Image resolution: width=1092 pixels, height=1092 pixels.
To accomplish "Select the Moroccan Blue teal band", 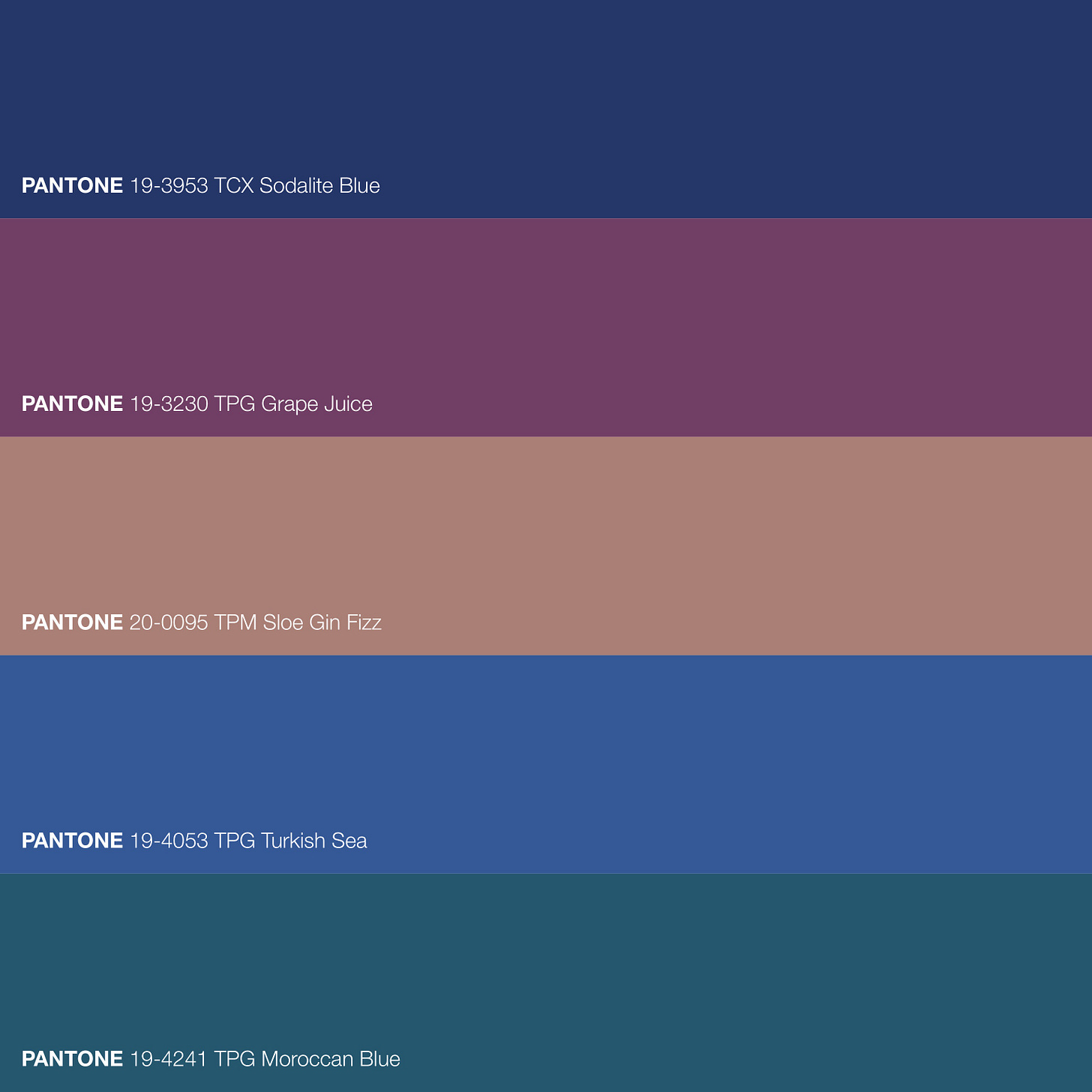I will (546, 982).
